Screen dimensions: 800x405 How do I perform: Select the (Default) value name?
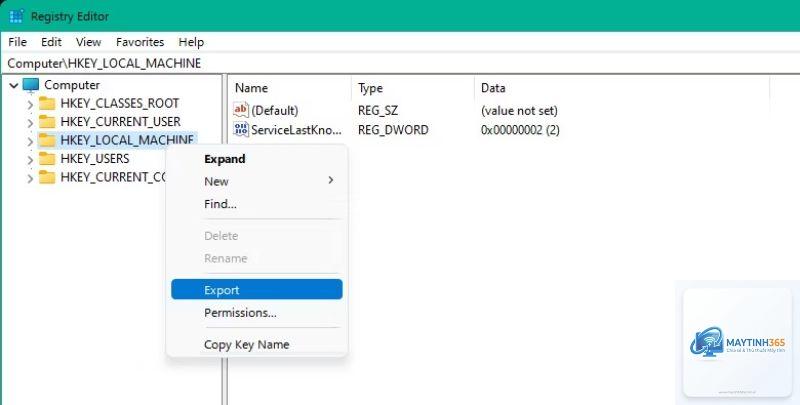point(275,111)
